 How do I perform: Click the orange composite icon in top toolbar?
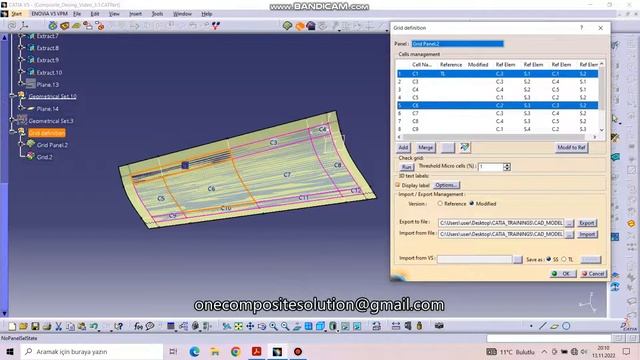pos(300,26)
